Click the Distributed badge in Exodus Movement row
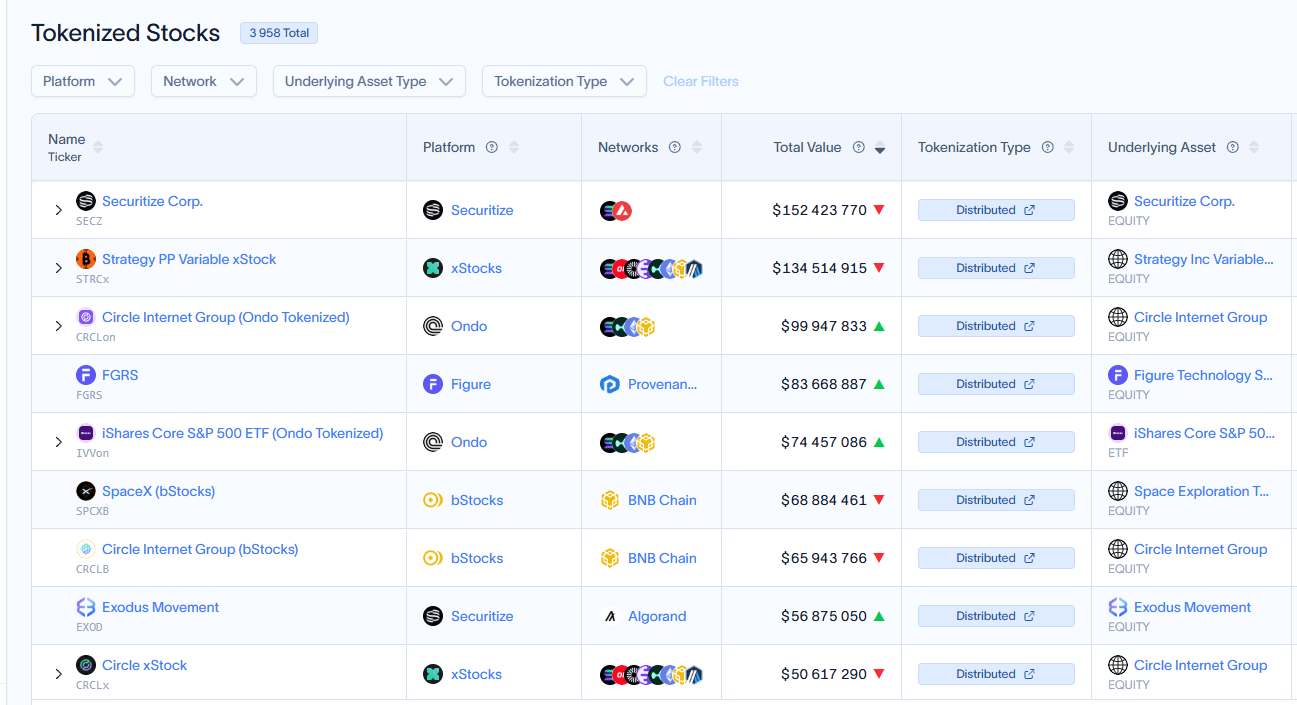The image size is (1297, 705). click(996, 616)
